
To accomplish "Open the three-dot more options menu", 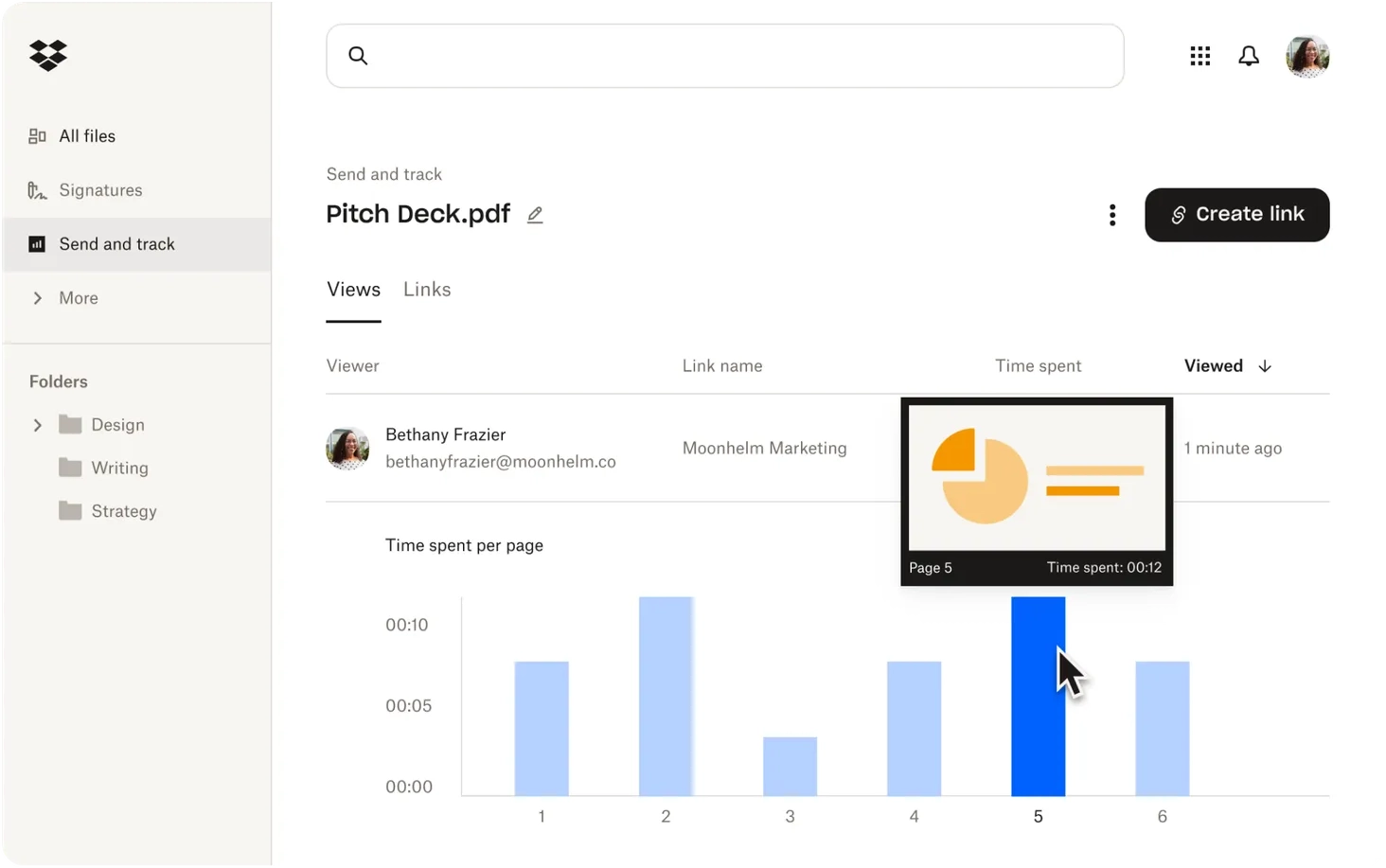I will point(1112,215).
